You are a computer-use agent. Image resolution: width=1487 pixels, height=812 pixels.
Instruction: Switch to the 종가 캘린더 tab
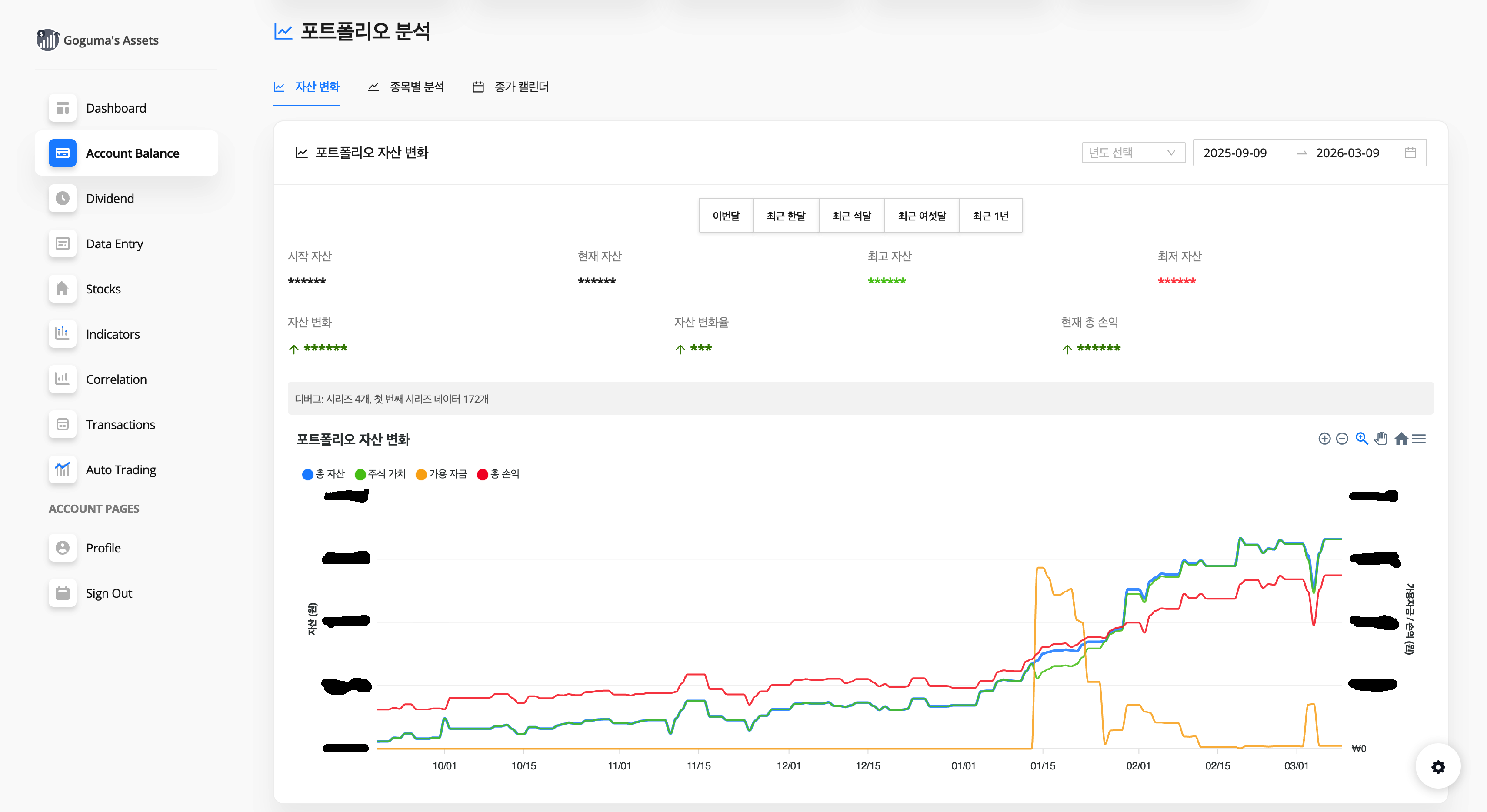coord(511,87)
